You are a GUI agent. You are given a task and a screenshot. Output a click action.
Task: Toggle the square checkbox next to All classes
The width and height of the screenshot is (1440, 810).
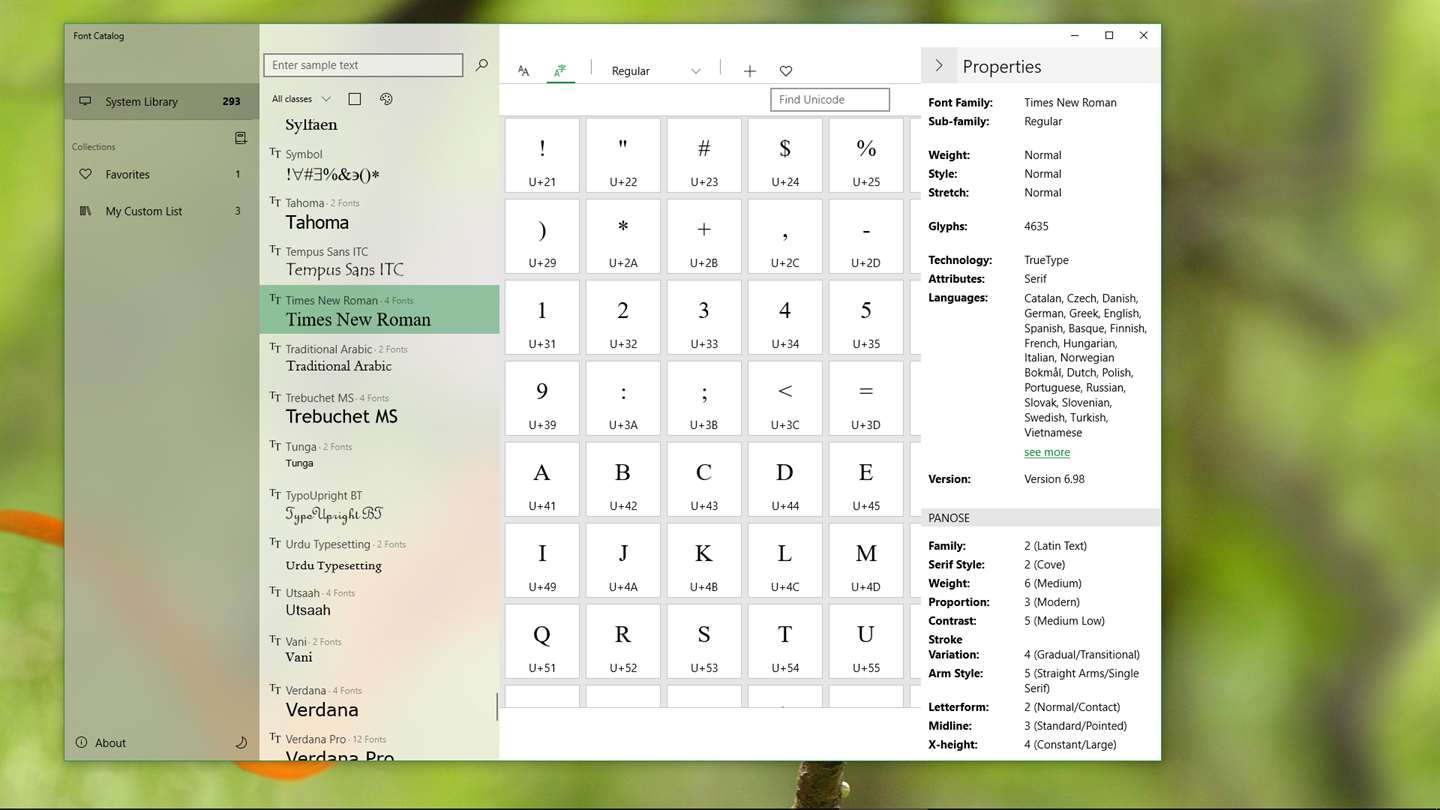point(354,99)
